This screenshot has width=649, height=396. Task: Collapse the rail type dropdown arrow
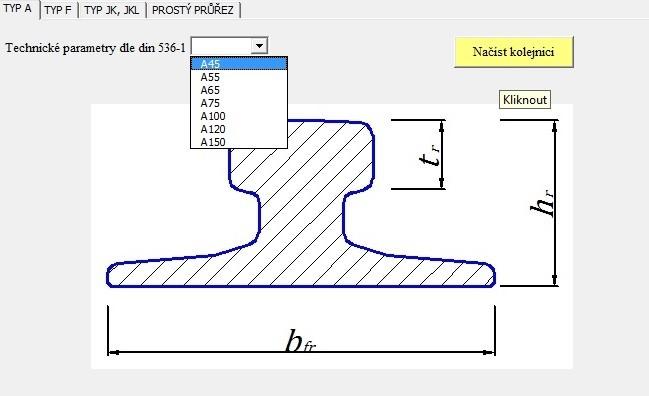[x=259, y=46]
